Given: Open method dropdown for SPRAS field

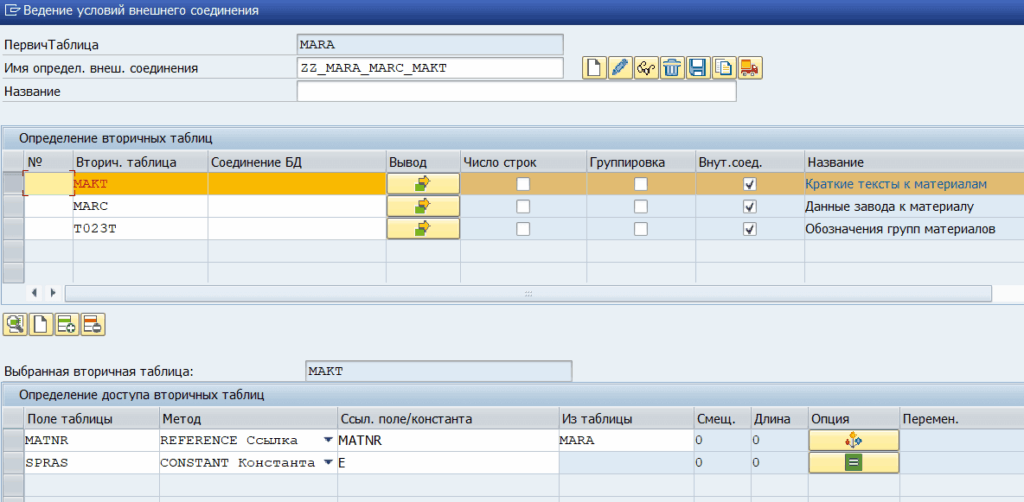Looking at the screenshot, I should coord(328,463).
